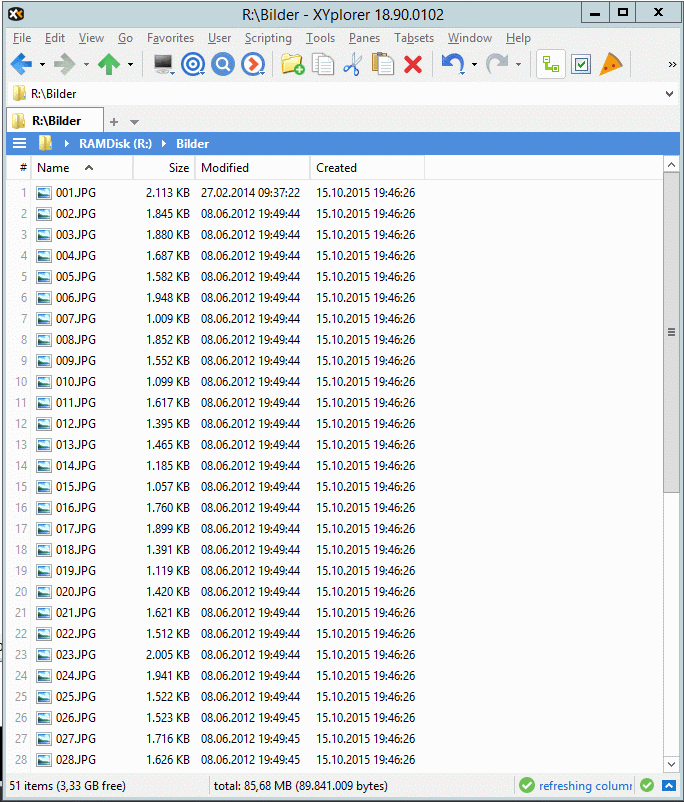
Task: Open the Scripting menu
Action: (268, 38)
